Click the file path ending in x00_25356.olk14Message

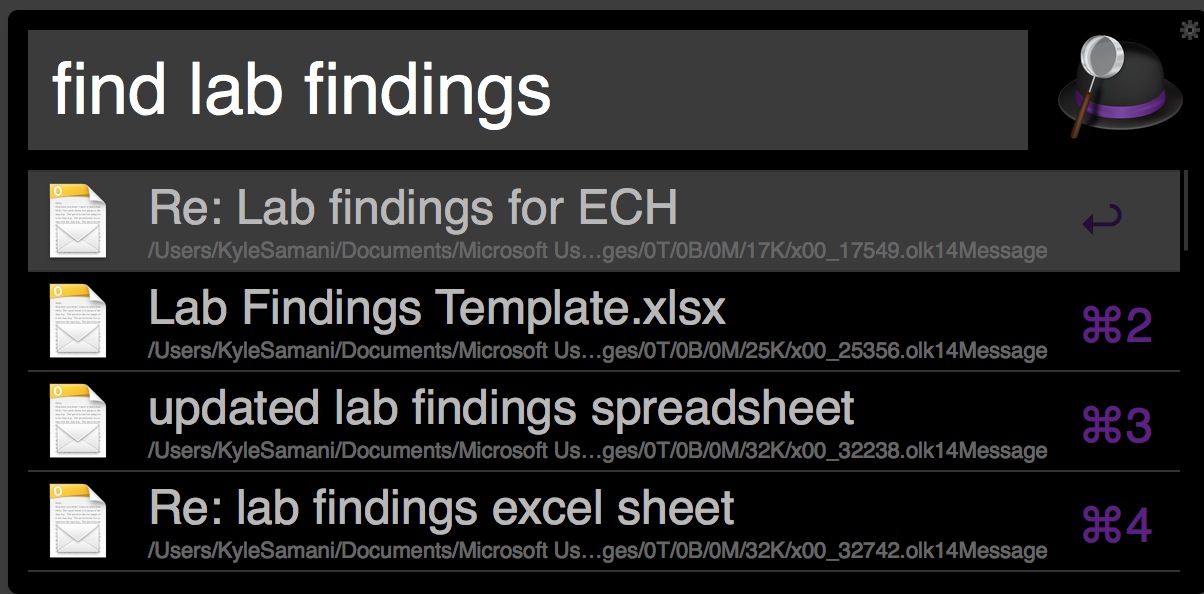(597, 351)
